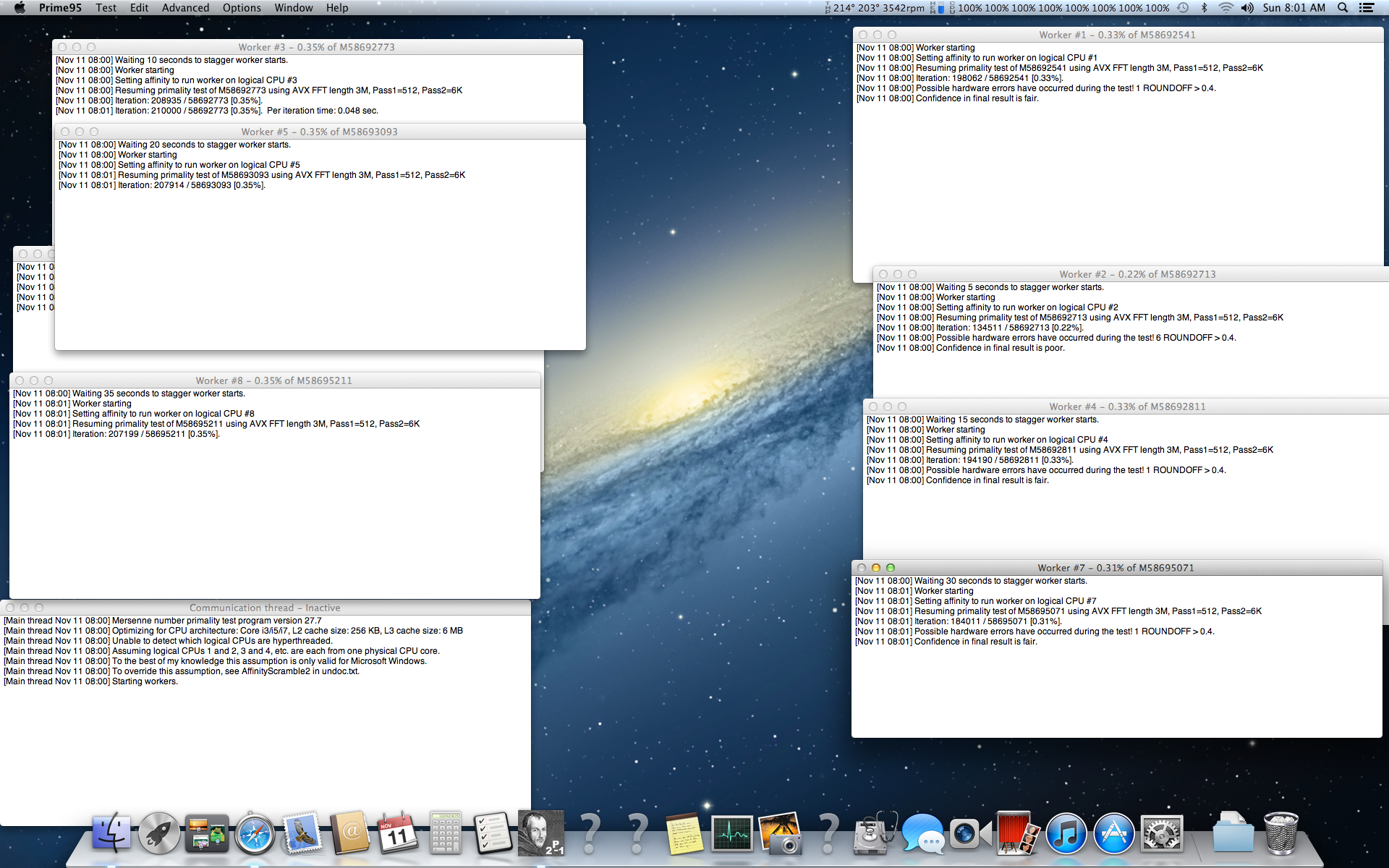Image resolution: width=1389 pixels, height=868 pixels.
Task: Open the Test menu
Action: pyautogui.click(x=106, y=8)
